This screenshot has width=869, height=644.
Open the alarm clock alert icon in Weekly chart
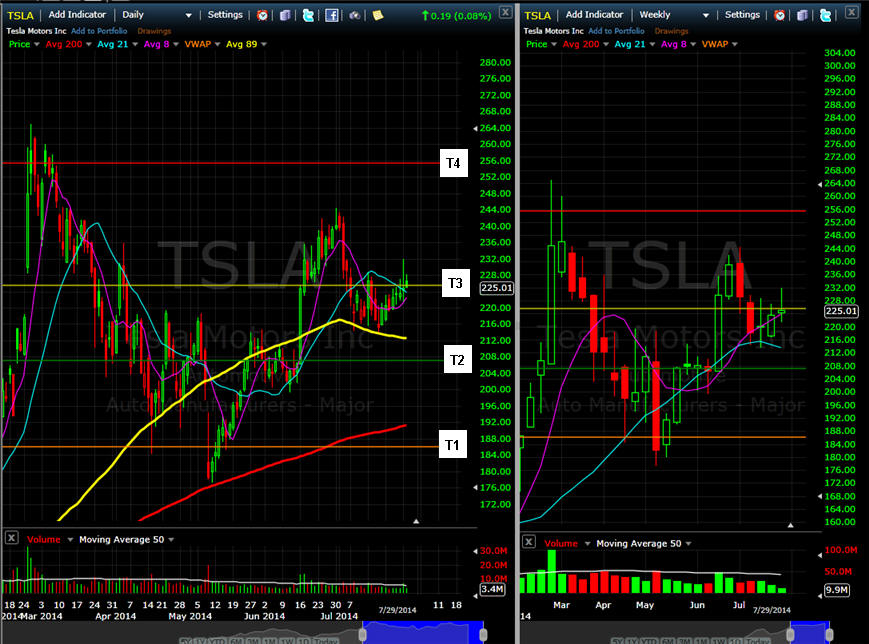[779, 15]
